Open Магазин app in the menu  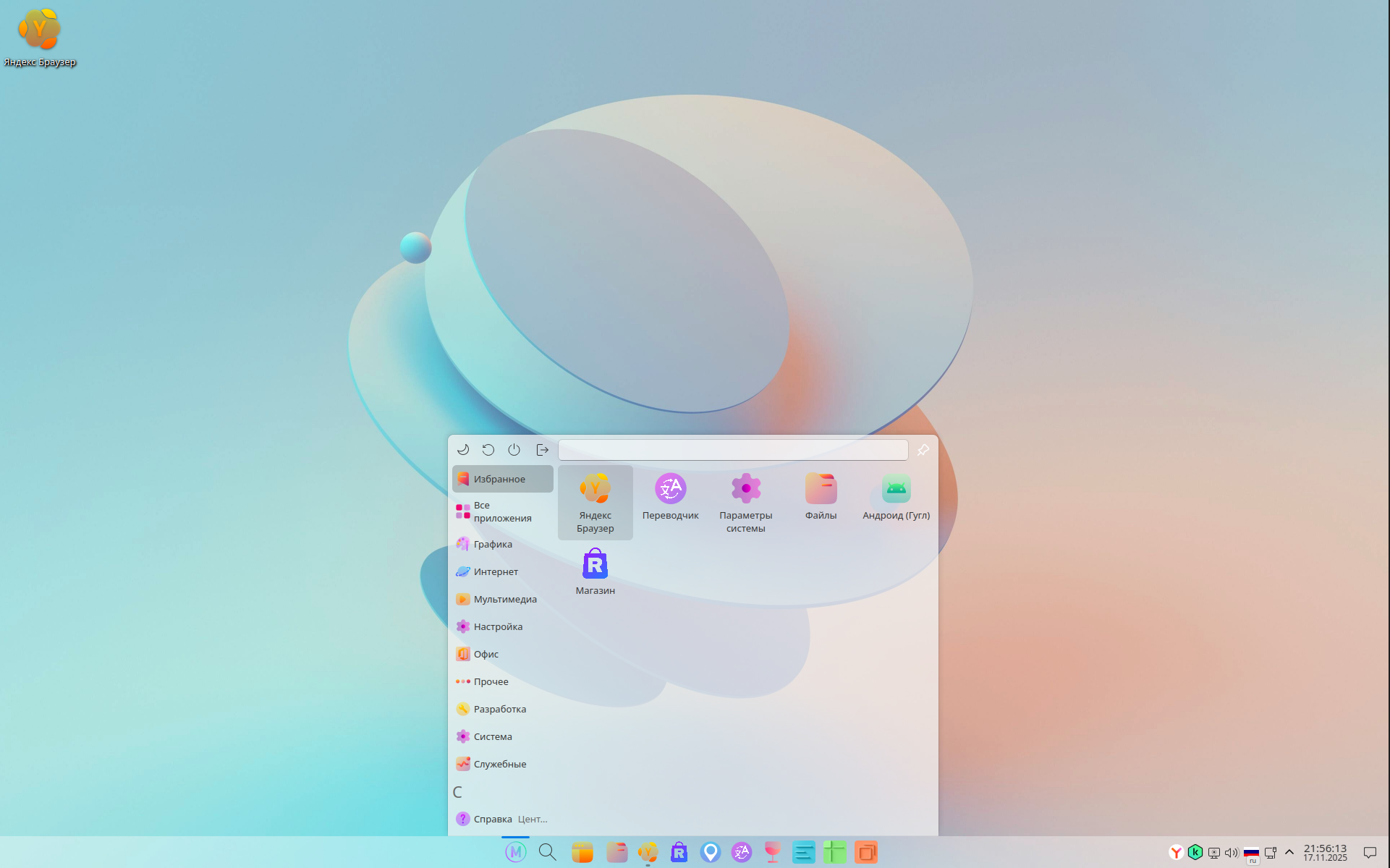(595, 572)
